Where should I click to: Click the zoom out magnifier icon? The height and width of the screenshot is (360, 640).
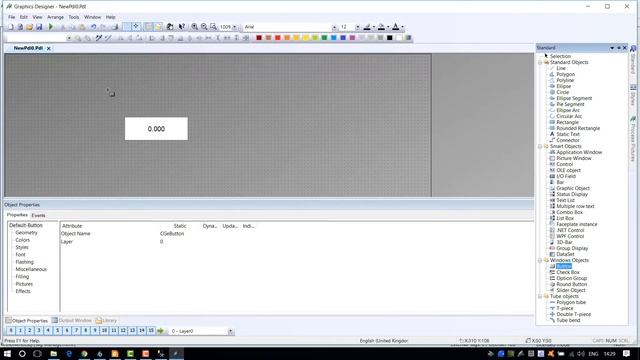point(204,27)
